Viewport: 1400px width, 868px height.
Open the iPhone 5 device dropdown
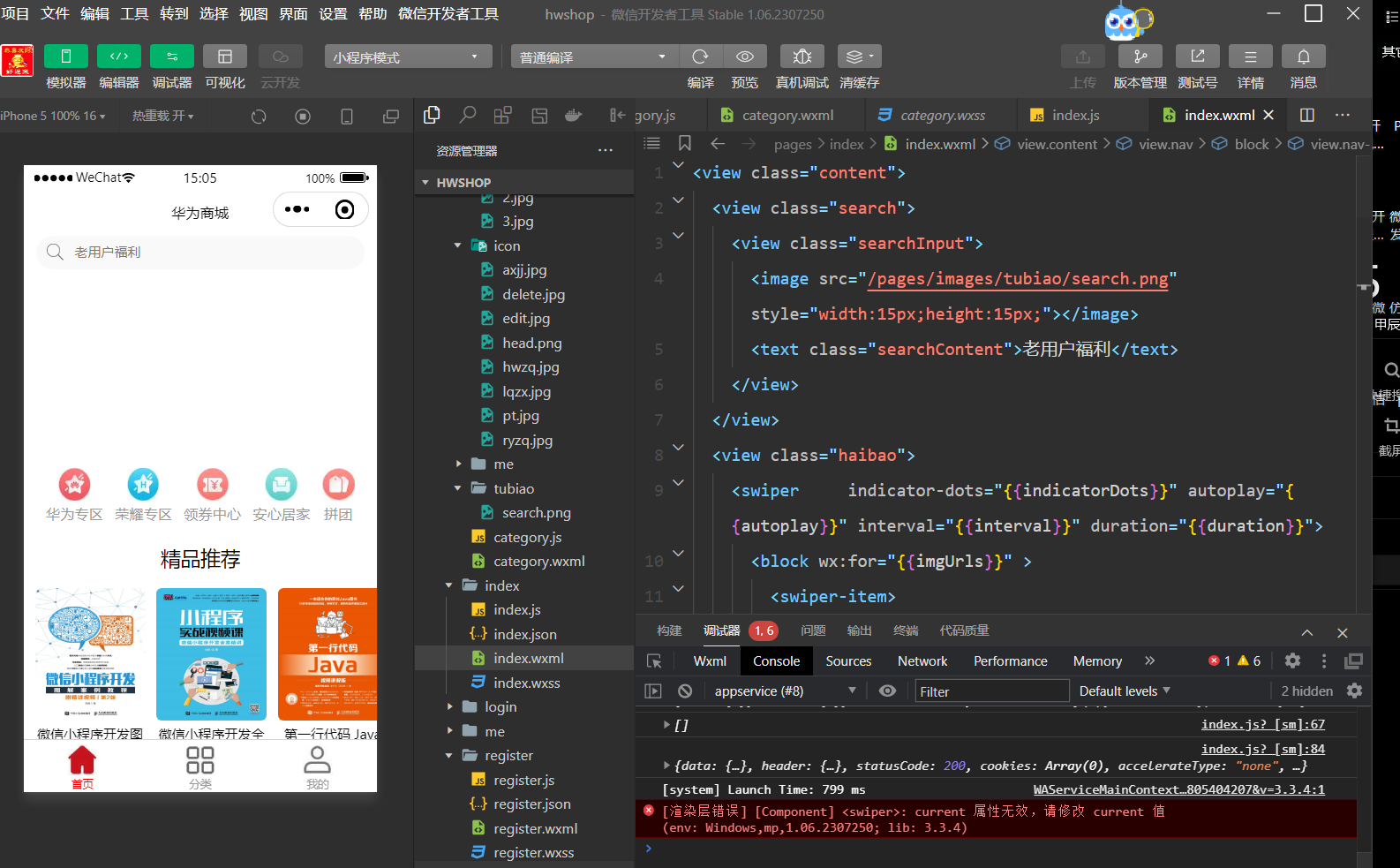(53, 116)
